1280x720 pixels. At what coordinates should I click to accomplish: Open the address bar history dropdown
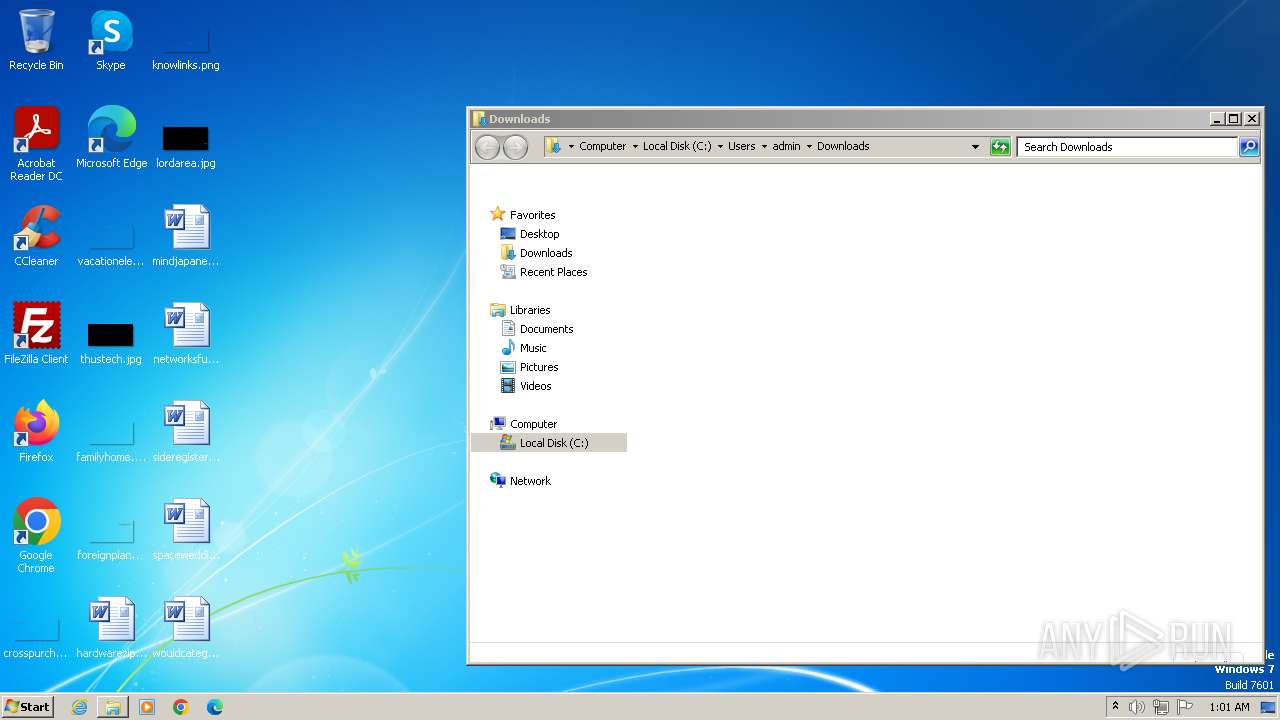pyautogui.click(x=975, y=147)
